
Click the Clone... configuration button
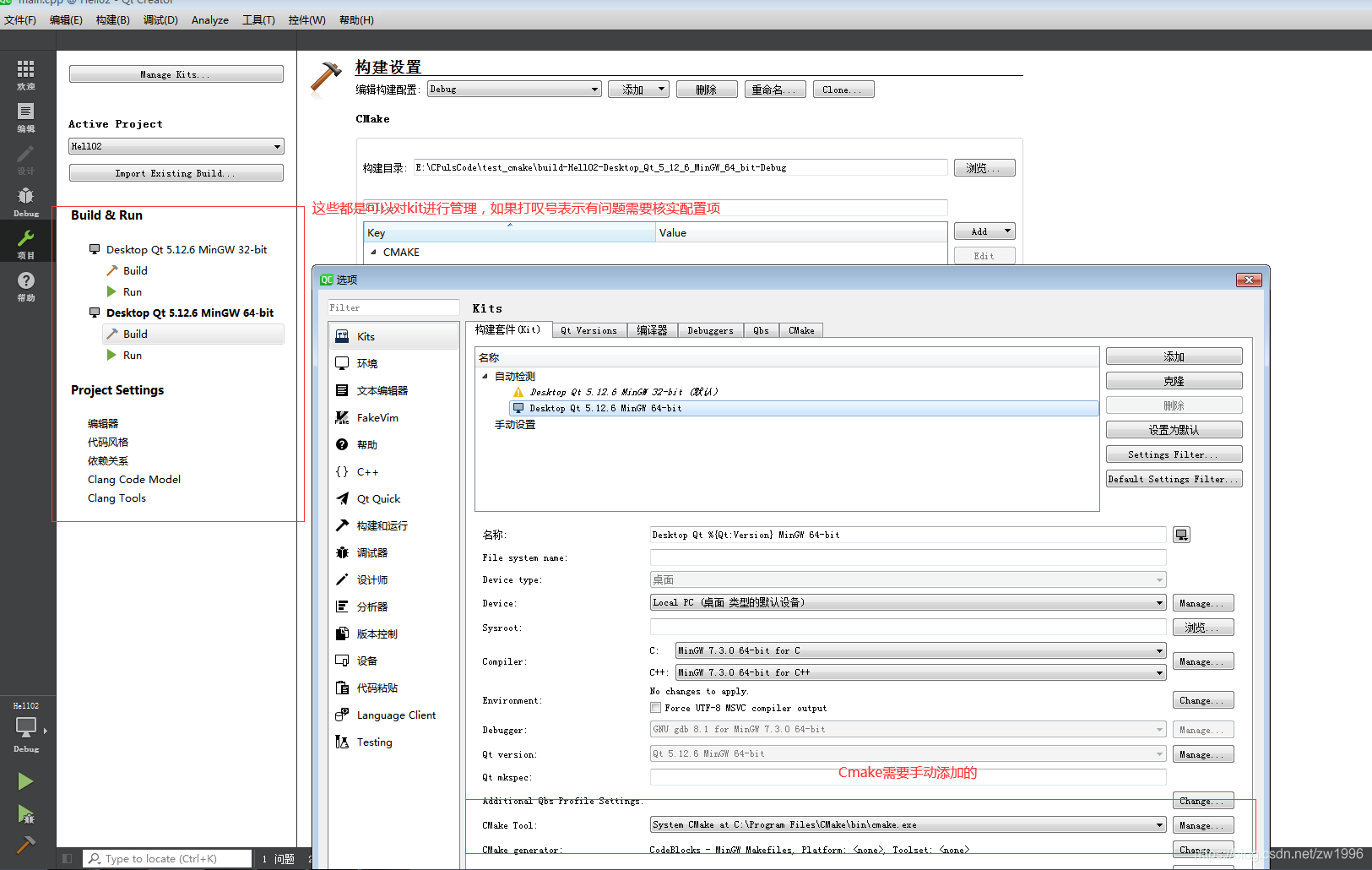tap(843, 90)
